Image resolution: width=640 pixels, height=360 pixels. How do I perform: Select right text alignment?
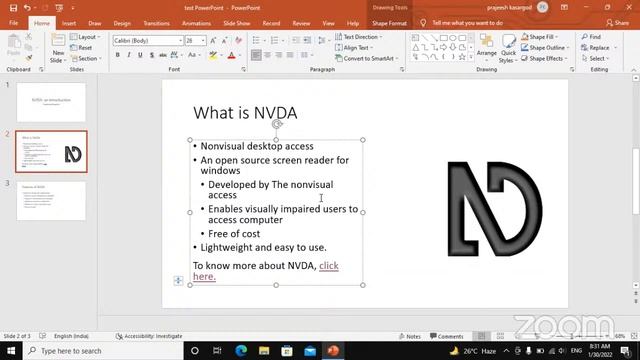coord(279,55)
